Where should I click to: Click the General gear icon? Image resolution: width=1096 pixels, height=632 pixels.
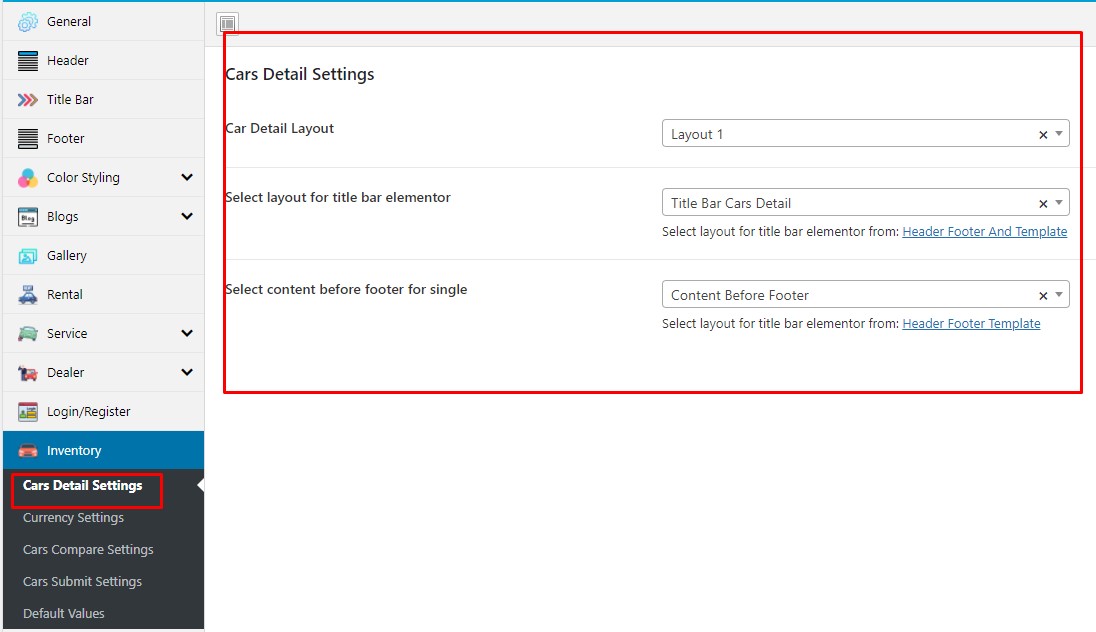point(28,22)
